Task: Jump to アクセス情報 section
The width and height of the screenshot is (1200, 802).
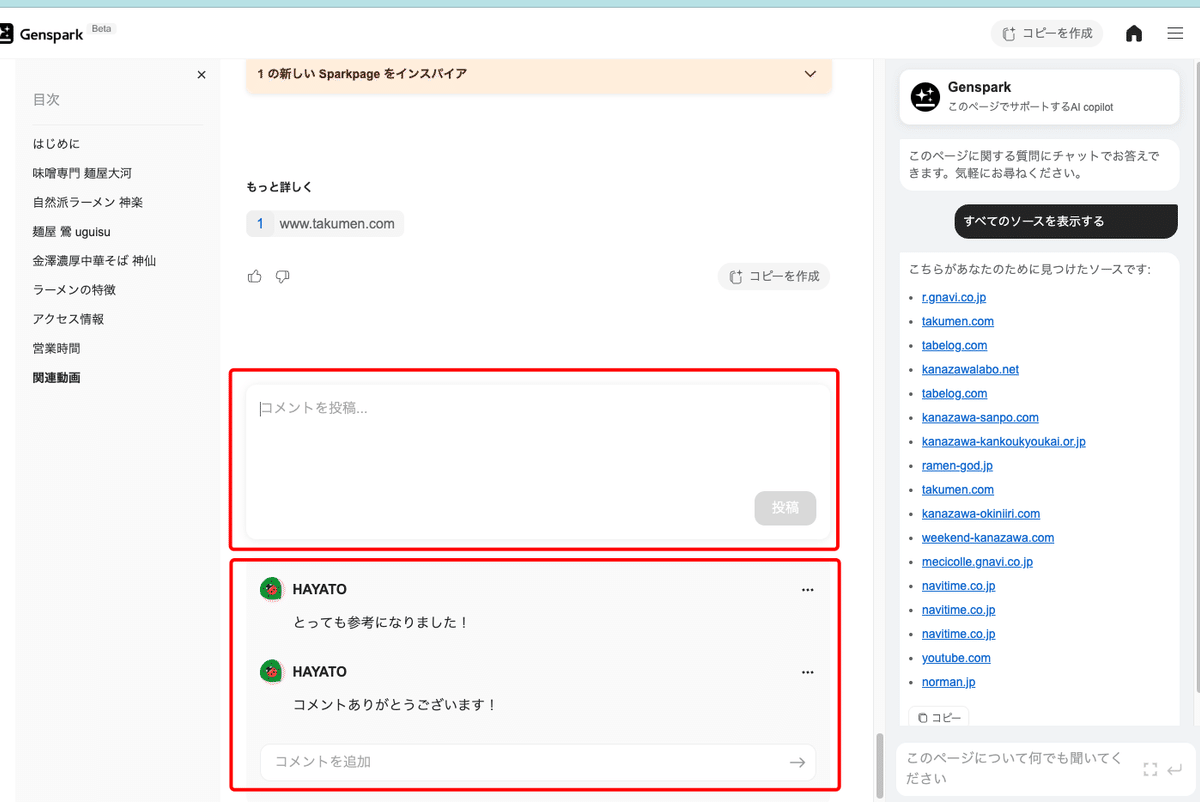Action: pyautogui.click(x=68, y=319)
